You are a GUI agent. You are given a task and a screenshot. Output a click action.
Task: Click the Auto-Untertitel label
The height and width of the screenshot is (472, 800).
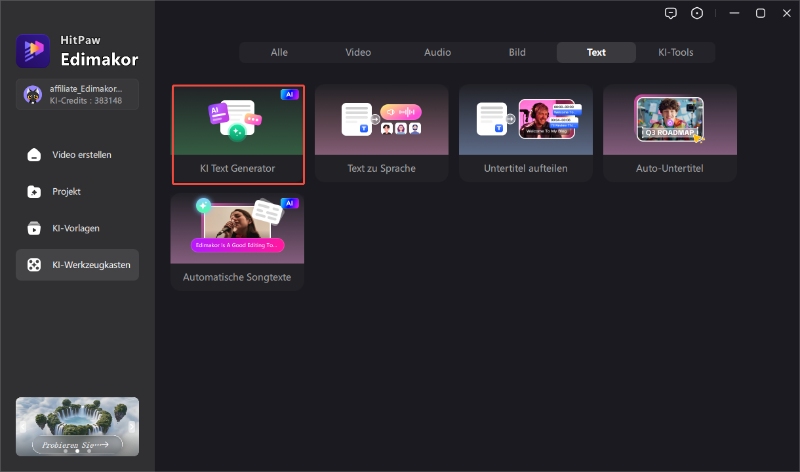click(x=669, y=168)
